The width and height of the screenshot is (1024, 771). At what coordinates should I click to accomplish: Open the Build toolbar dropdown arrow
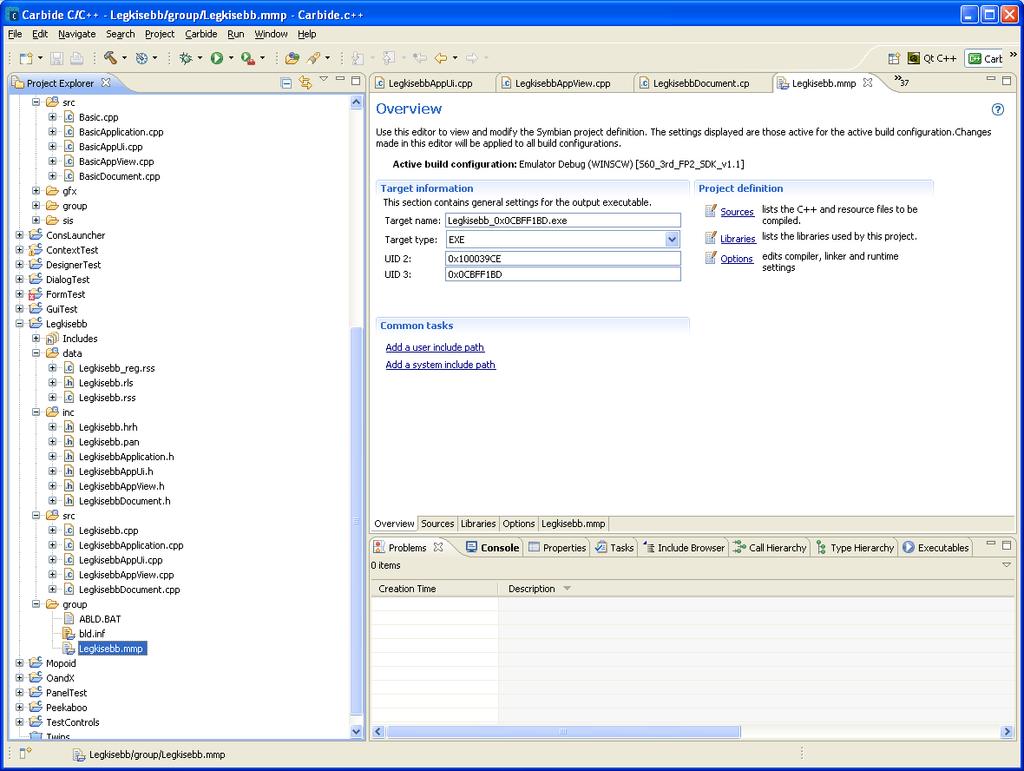[x=124, y=58]
